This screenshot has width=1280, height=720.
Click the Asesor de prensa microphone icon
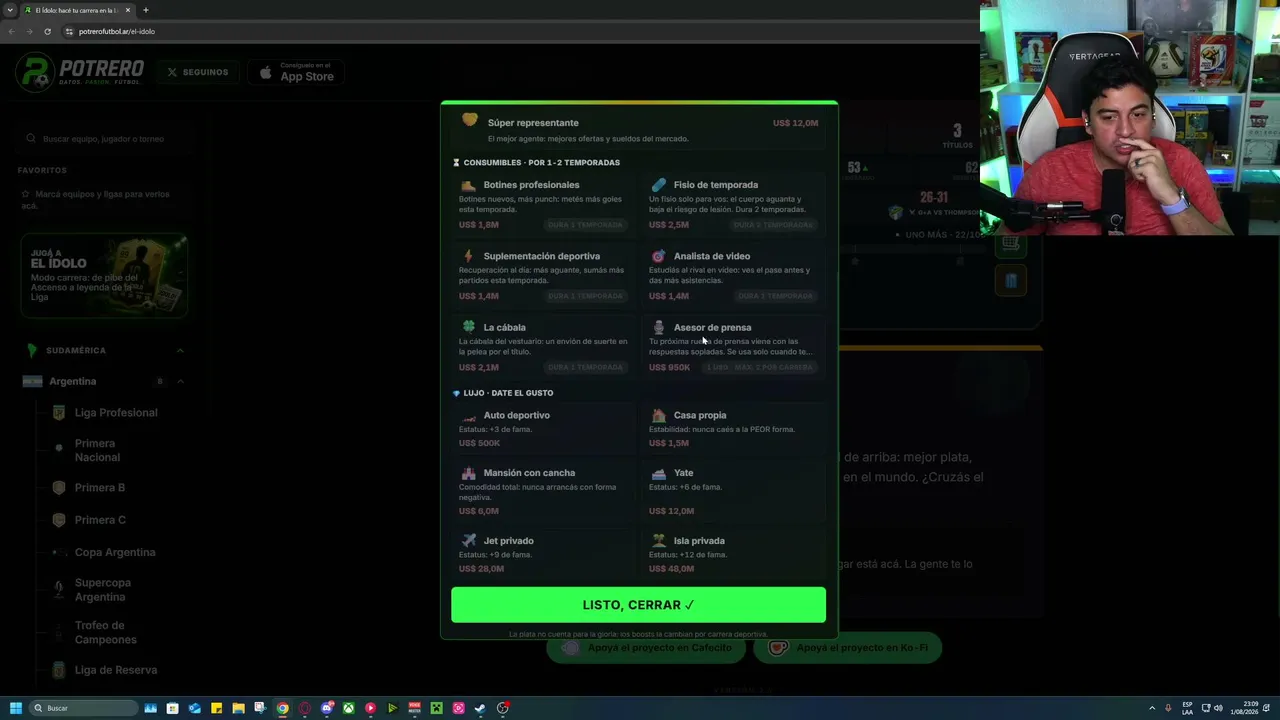click(x=658, y=327)
